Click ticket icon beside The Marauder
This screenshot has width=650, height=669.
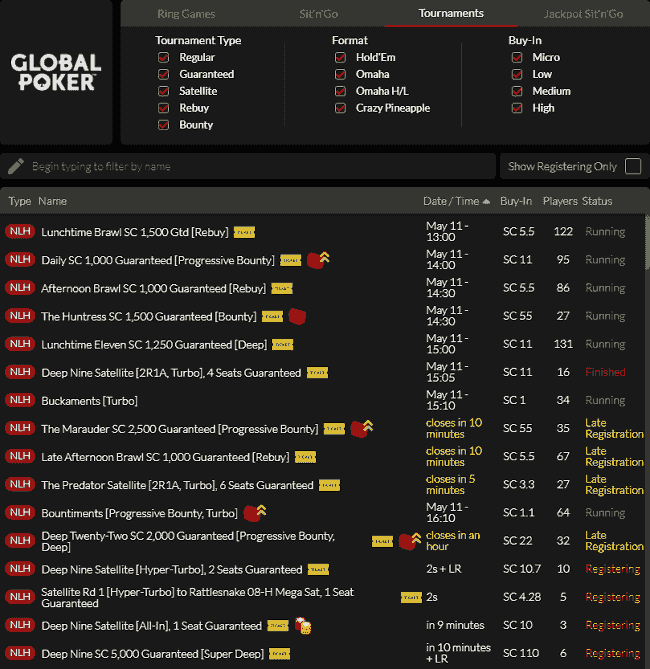pos(334,429)
